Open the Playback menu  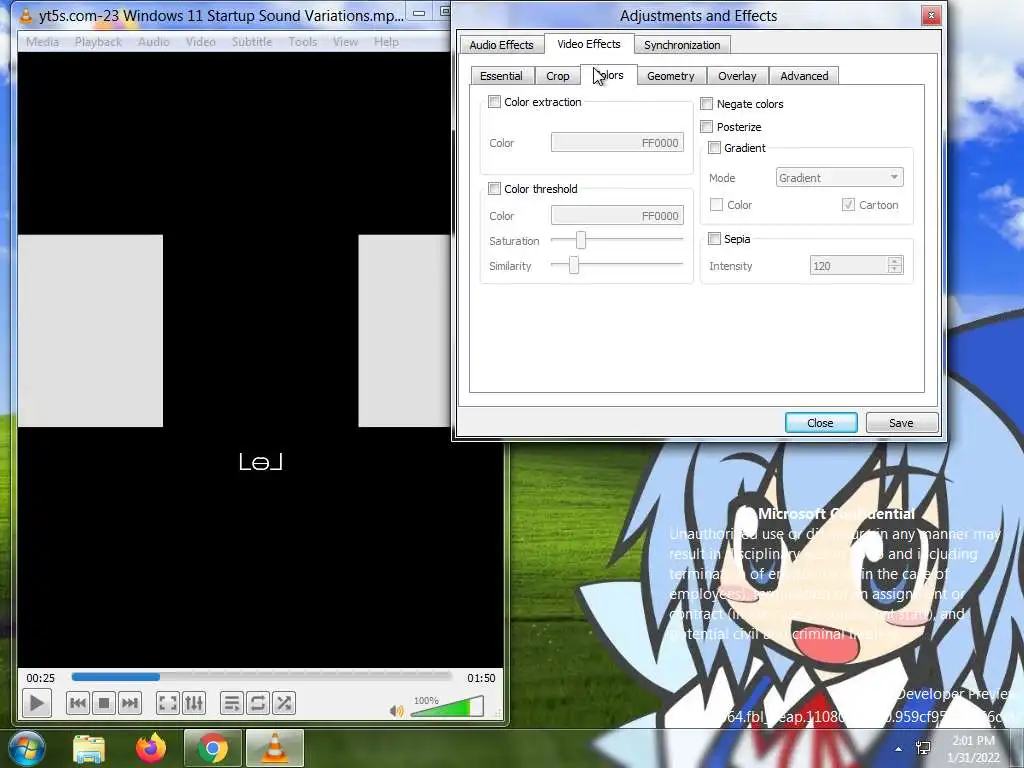coord(98,42)
